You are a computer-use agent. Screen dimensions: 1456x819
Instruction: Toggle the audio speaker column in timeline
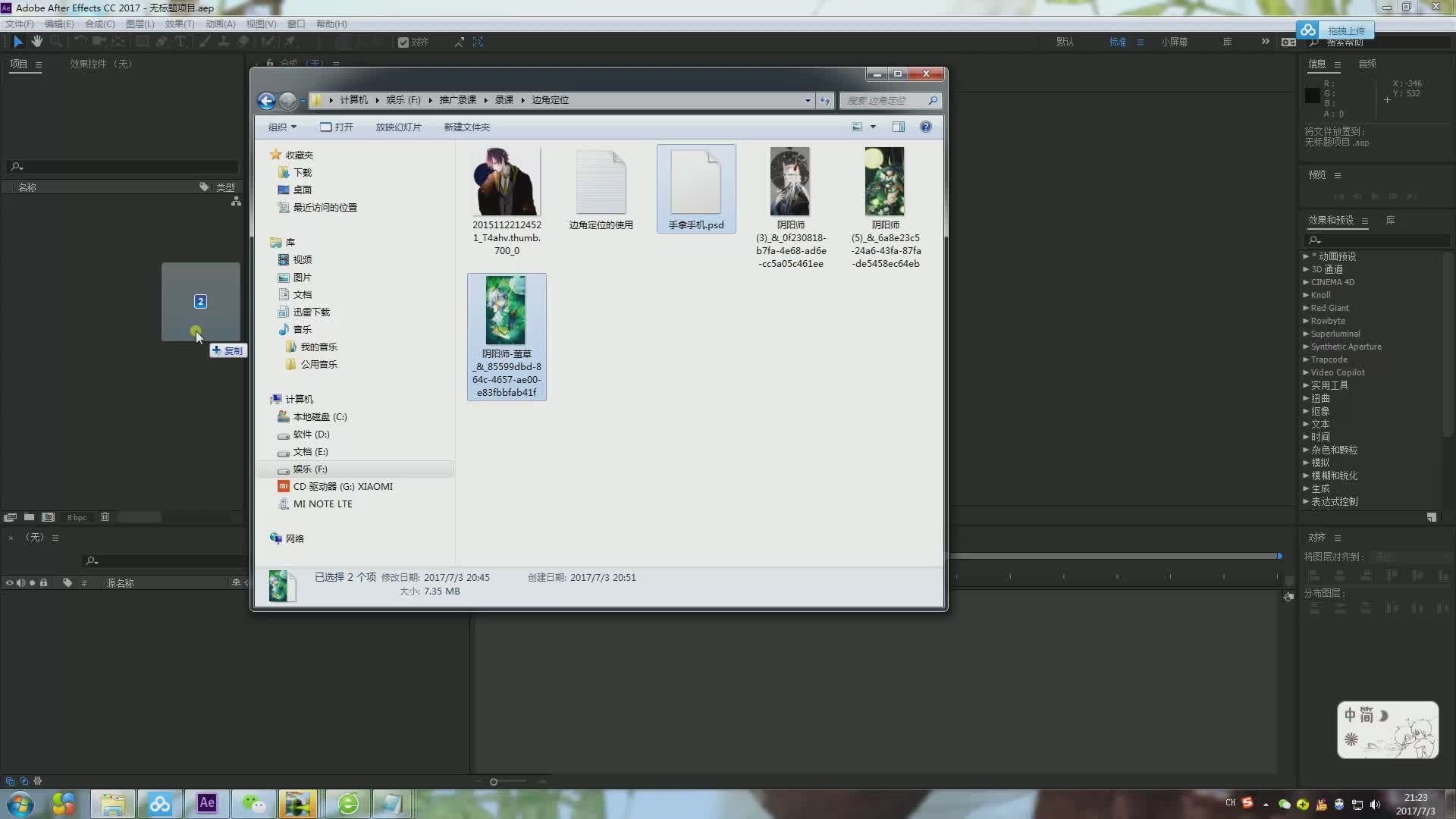(x=20, y=582)
